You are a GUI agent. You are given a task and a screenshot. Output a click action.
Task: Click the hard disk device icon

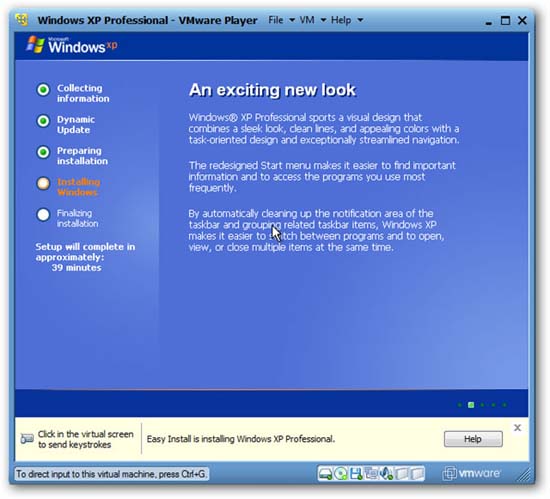point(325,474)
